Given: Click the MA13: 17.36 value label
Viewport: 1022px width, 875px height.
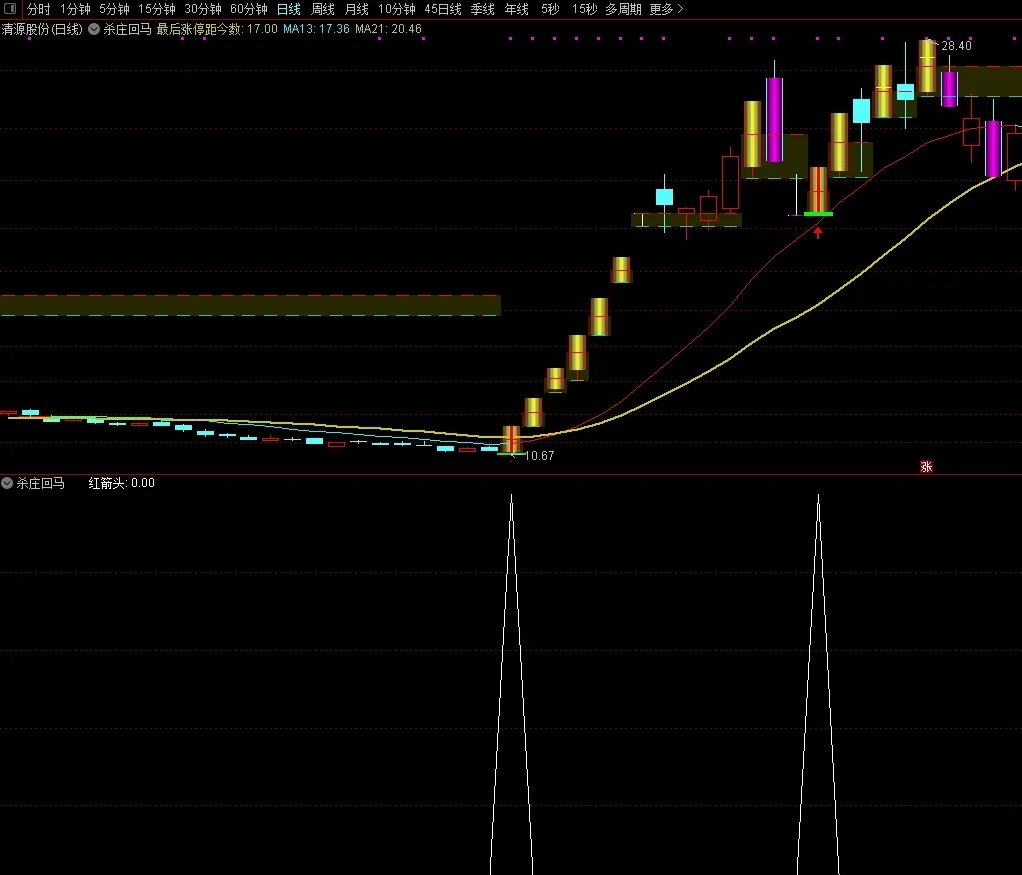Looking at the screenshot, I should click(x=316, y=29).
